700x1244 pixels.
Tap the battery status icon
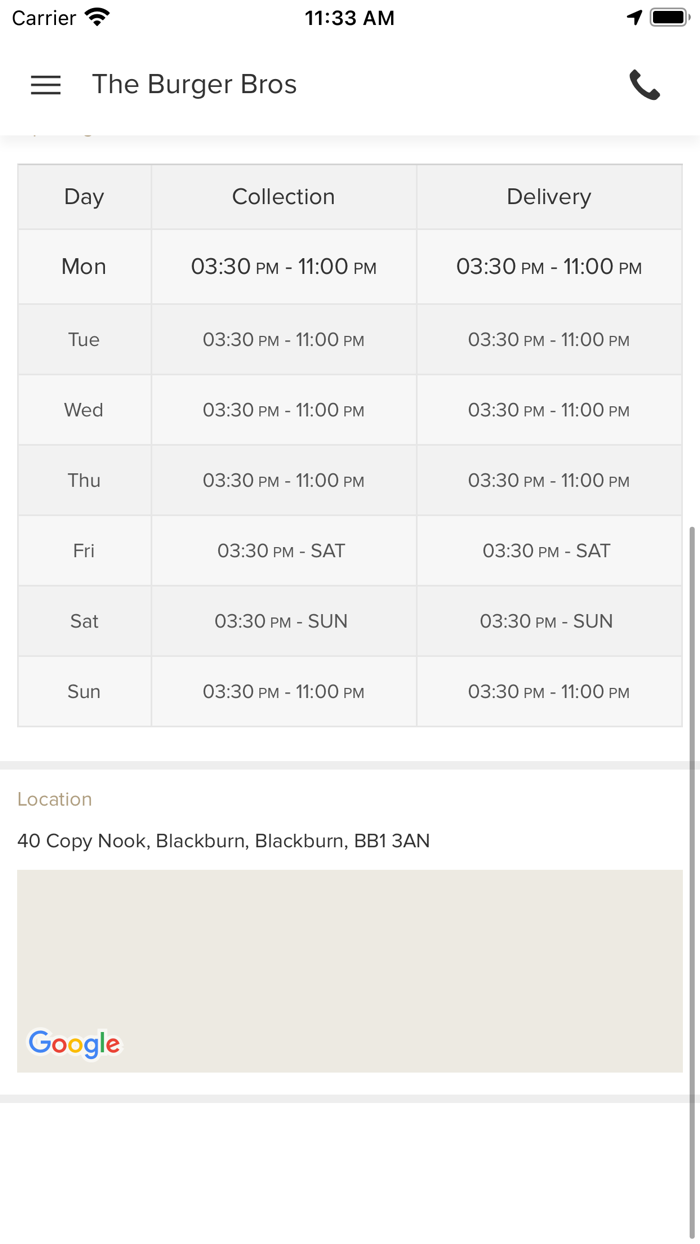[669, 18]
